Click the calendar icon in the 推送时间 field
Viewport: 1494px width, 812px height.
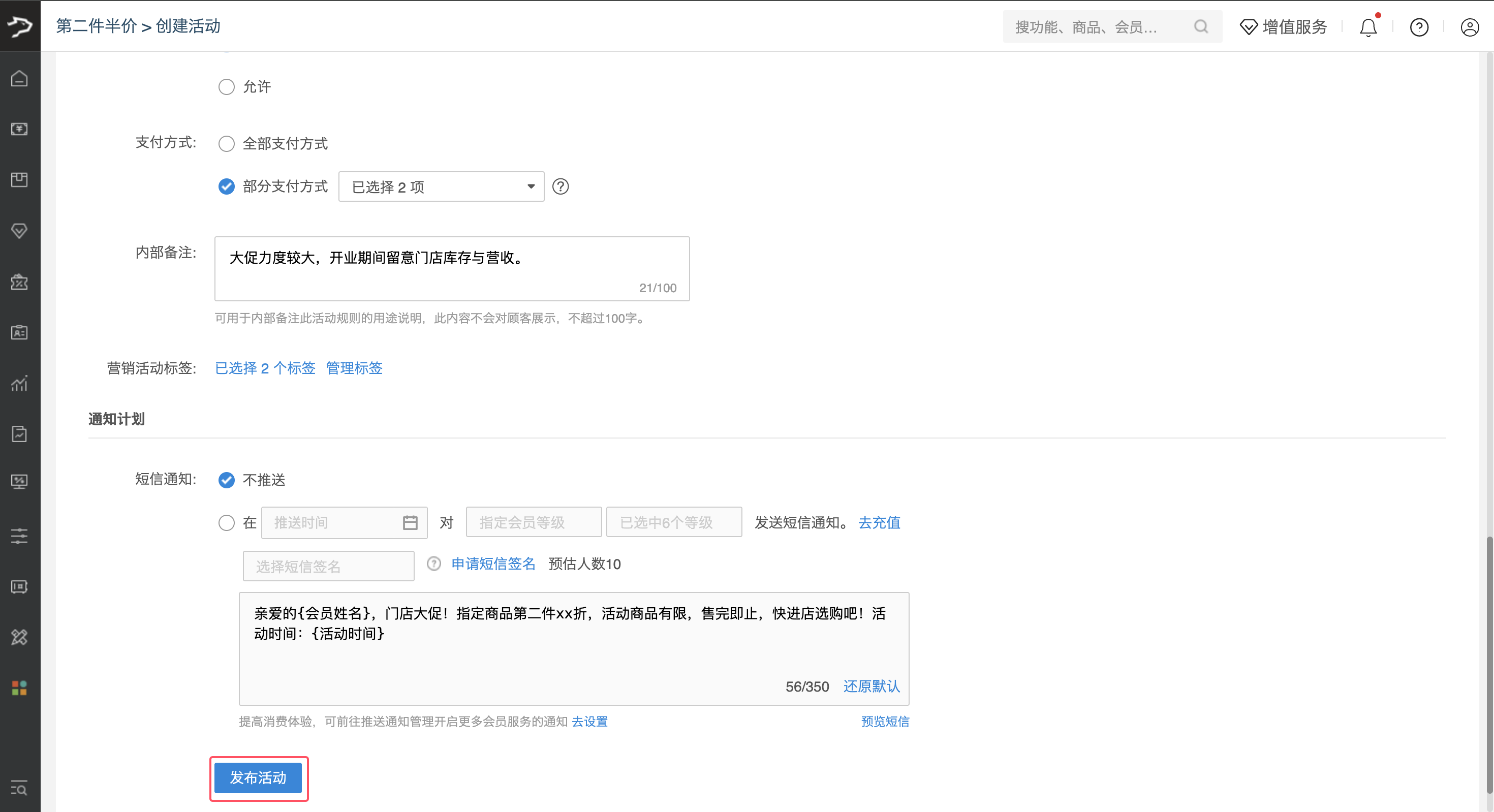click(x=410, y=522)
